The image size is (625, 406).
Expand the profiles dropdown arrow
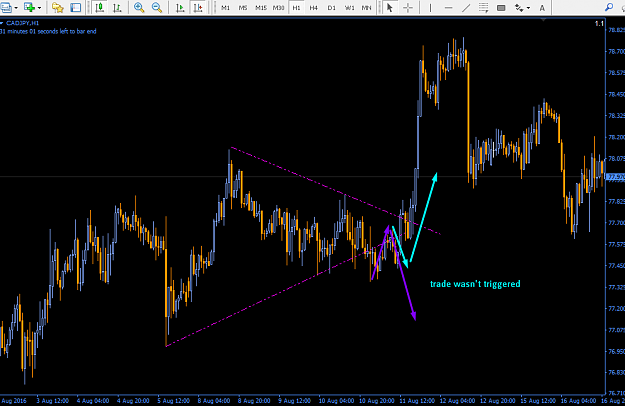16,8
